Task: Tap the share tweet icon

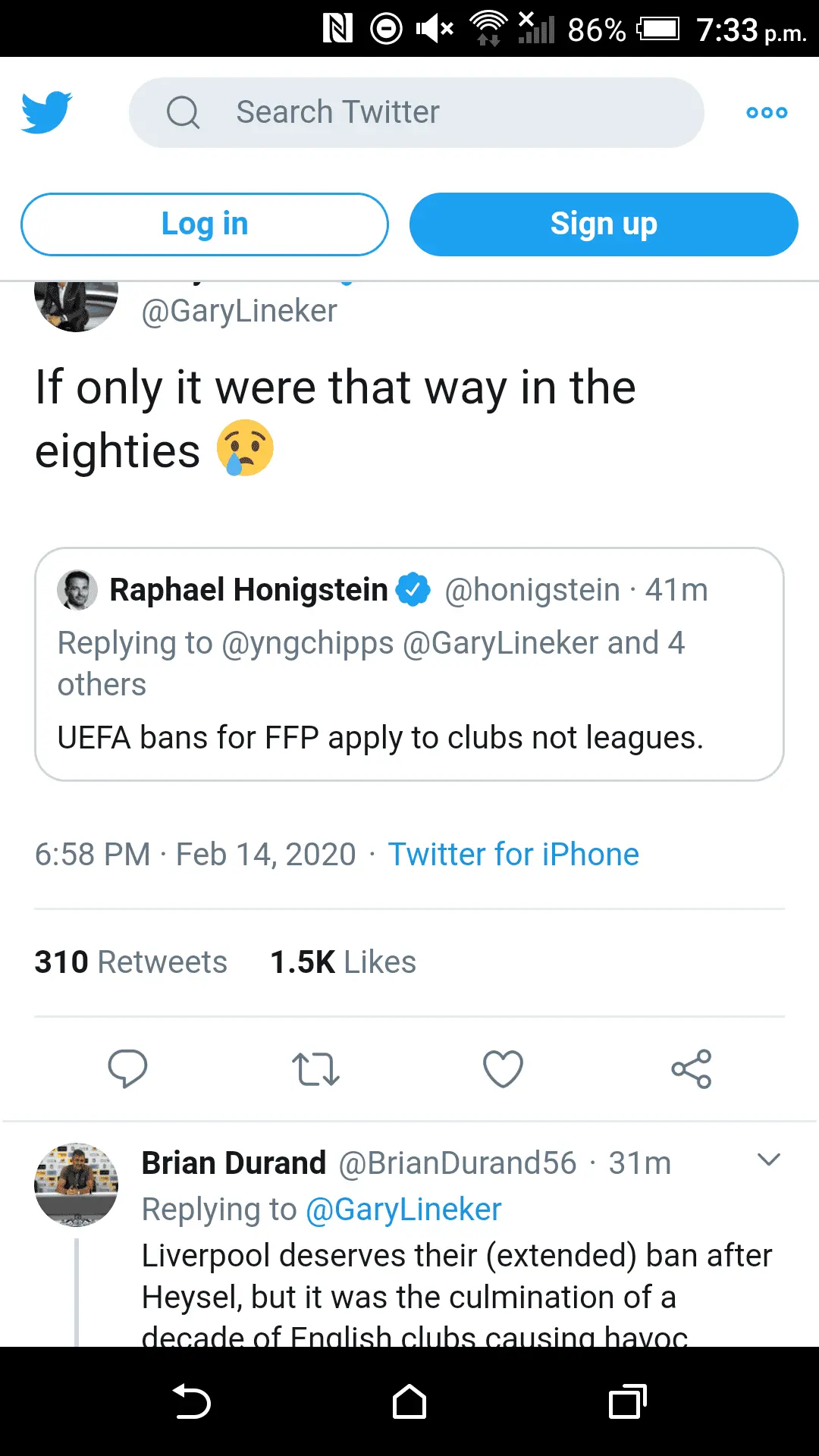Action: 691,1069
